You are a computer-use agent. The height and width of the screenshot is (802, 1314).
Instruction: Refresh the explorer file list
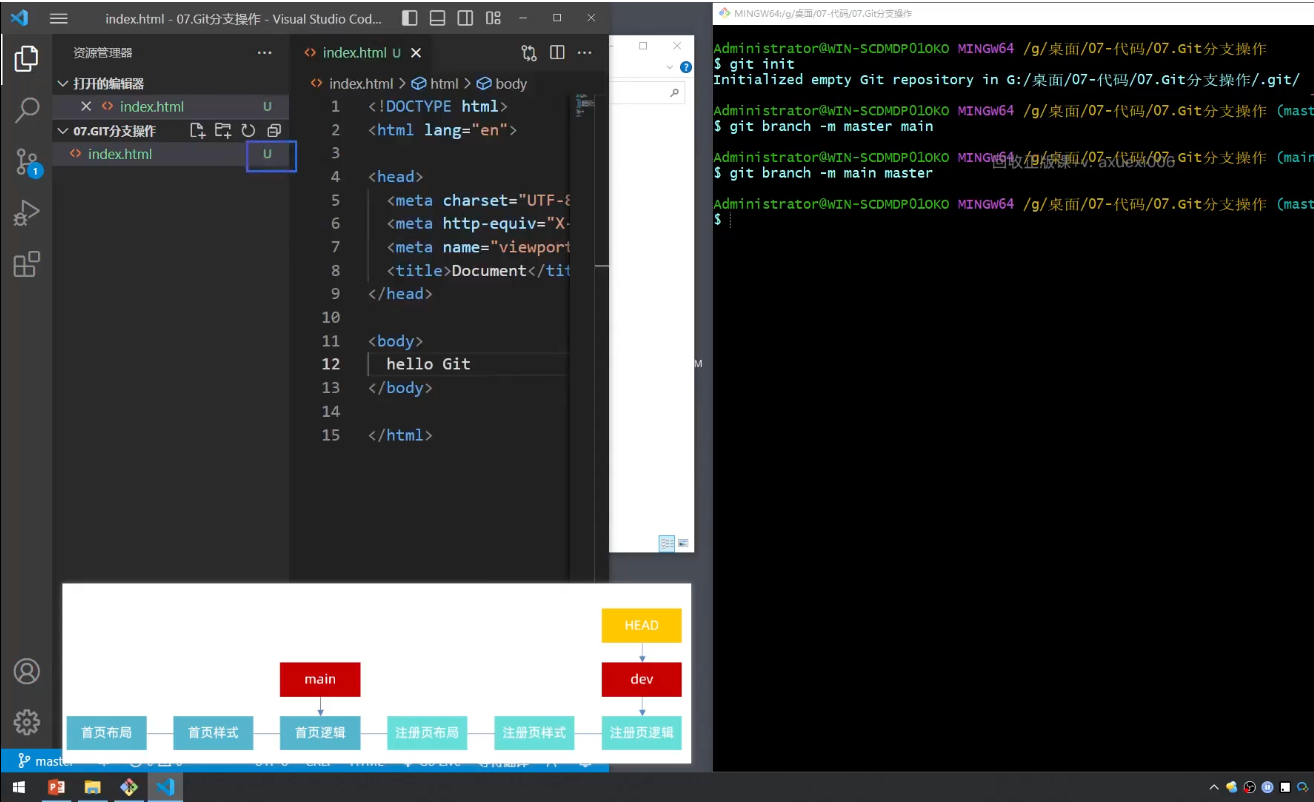coord(247,130)
